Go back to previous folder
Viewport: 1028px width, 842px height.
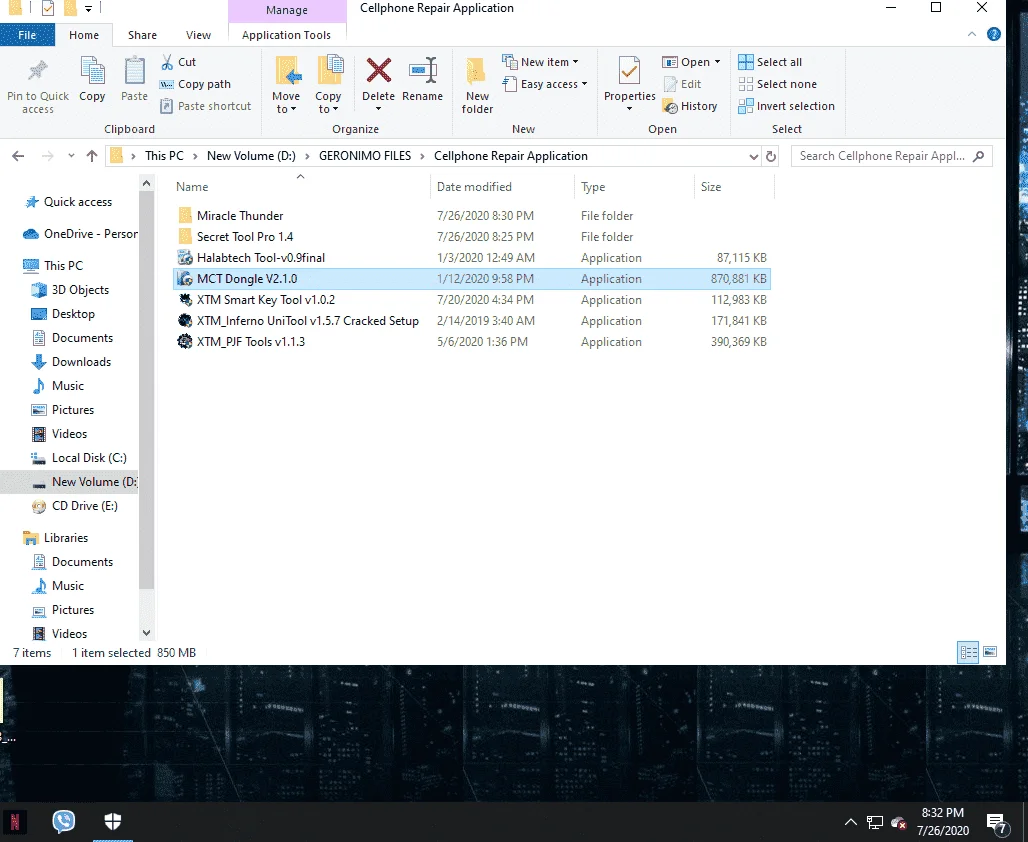point(18,156)
